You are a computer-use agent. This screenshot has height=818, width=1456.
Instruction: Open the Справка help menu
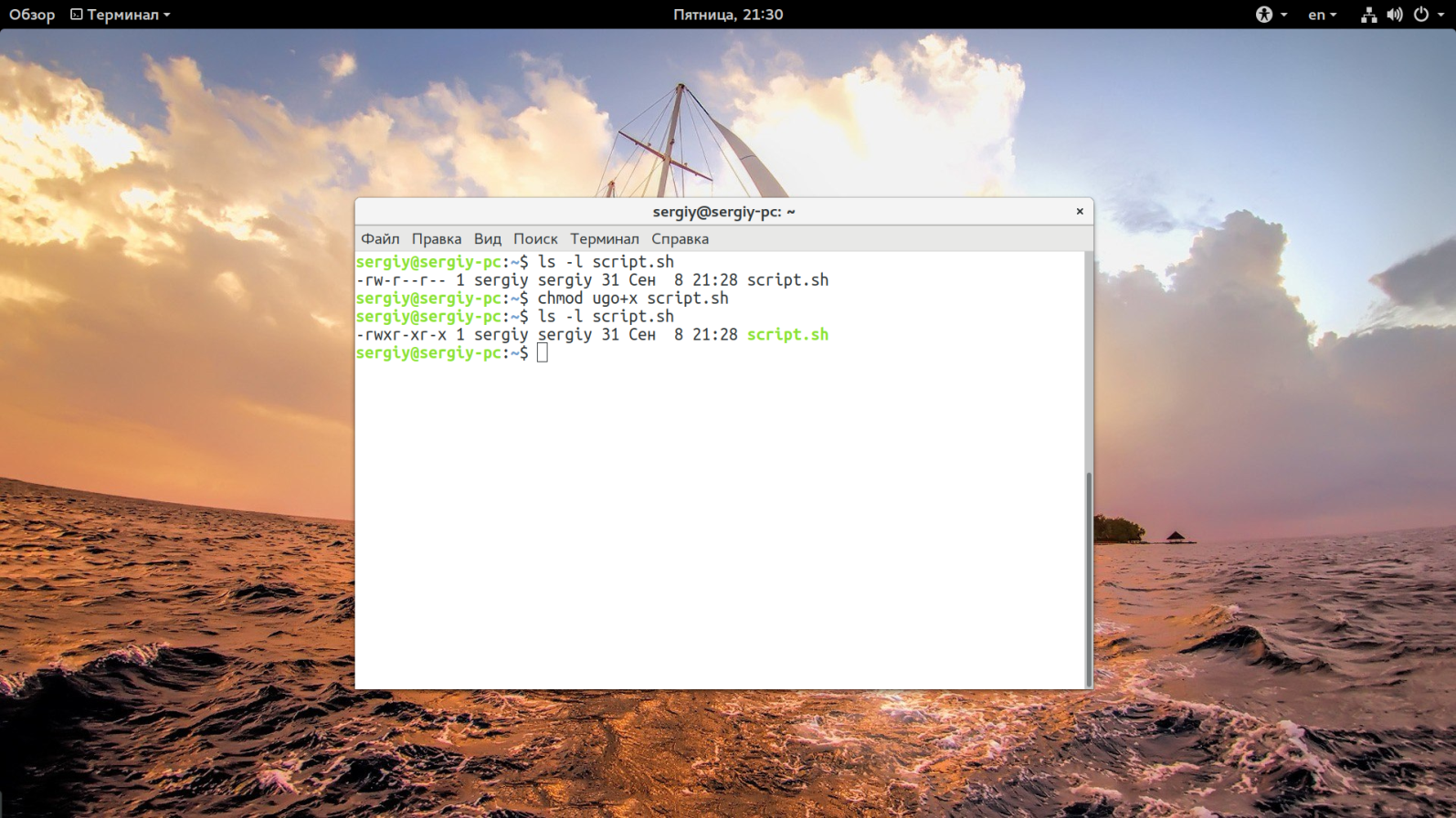(680, 239)
